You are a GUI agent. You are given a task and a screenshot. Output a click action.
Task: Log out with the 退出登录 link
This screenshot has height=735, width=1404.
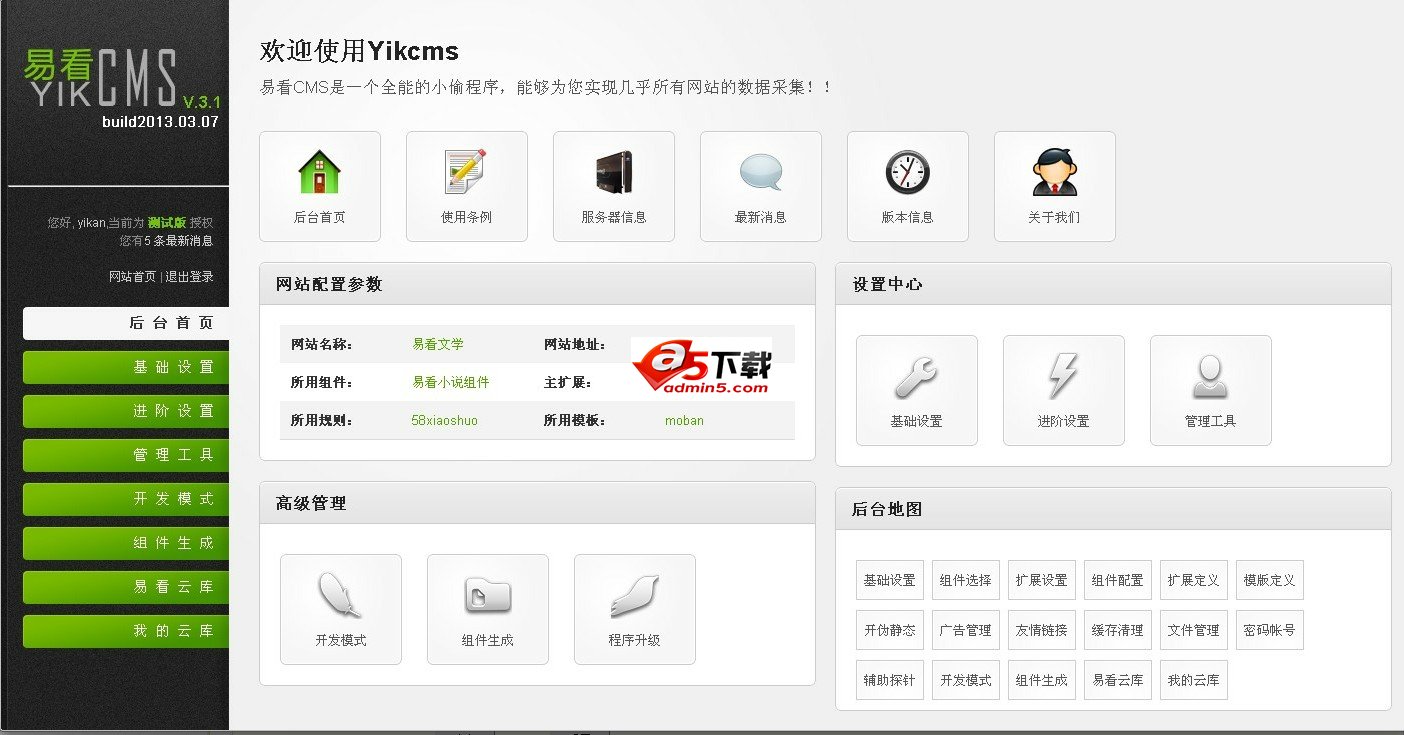[190, 277]
